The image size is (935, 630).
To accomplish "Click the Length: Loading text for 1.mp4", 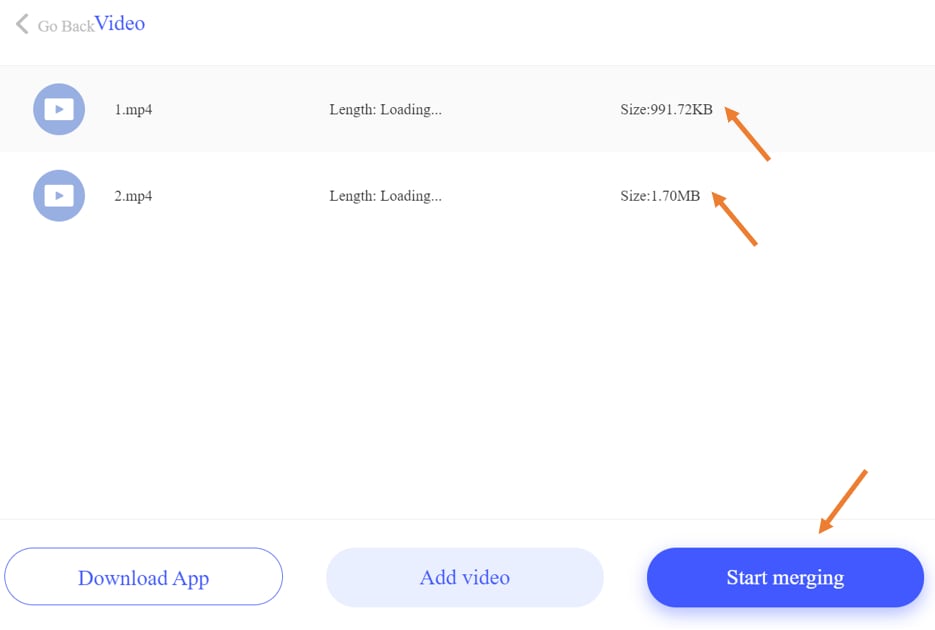I will [385, 109].
